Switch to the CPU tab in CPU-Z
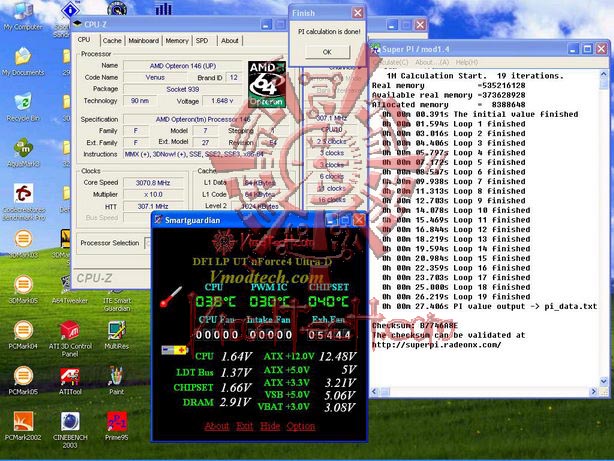The height and width of the screenshot is (461, 614). click(x=84, y=40)
